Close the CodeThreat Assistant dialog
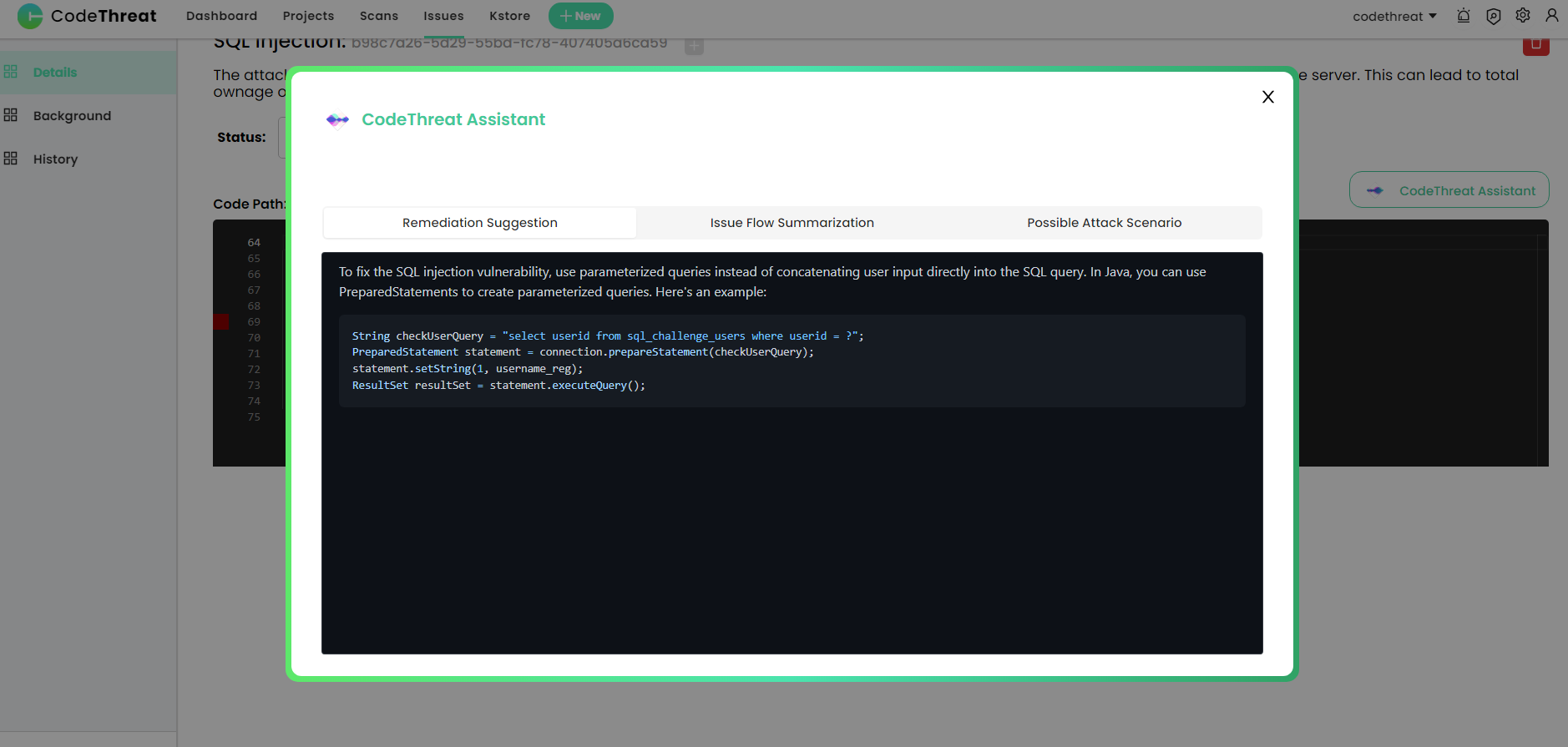The width and height of the screenshot is (1568, 747). [1267, 97]
